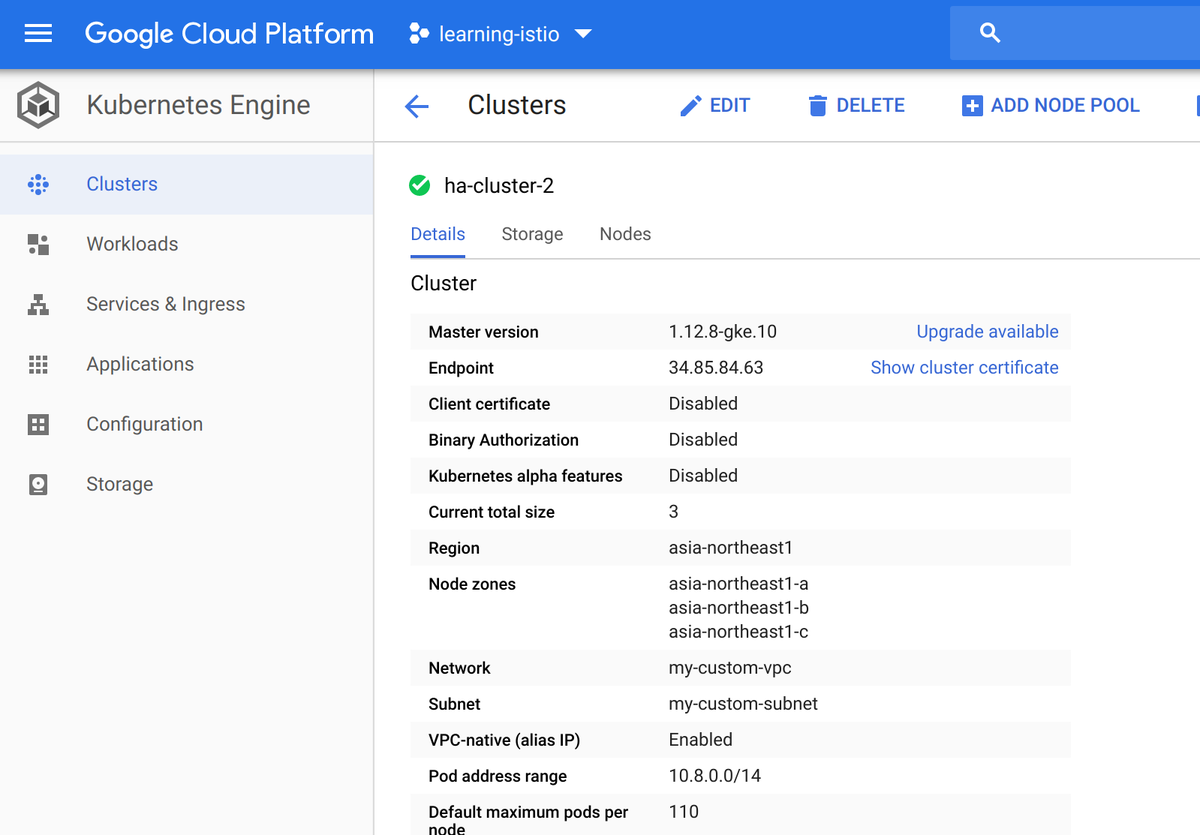Image resolution: width=1200 pixels, height=835 pixels.
Task: Click the Binary Authorization Disabled value
Action: point(703,440)
